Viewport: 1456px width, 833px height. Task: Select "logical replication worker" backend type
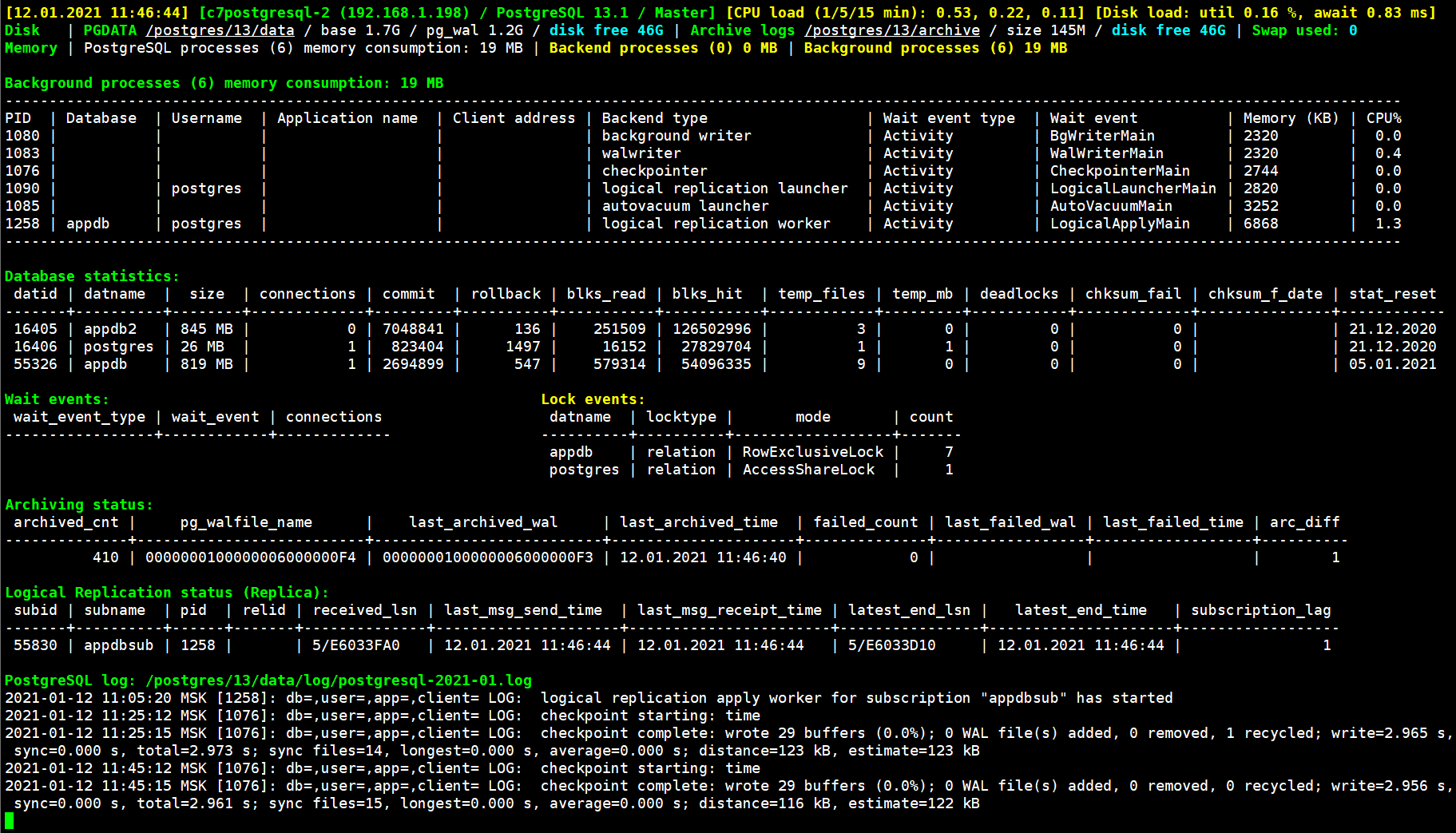pyautogui.click(x=716, y=224)
